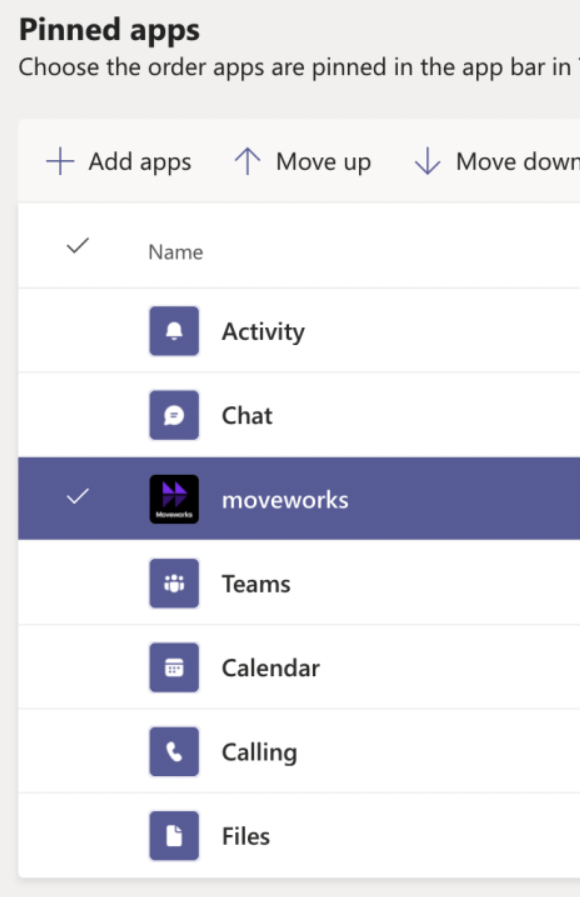
Task: Click the Teams people icon
Action: 174,583
